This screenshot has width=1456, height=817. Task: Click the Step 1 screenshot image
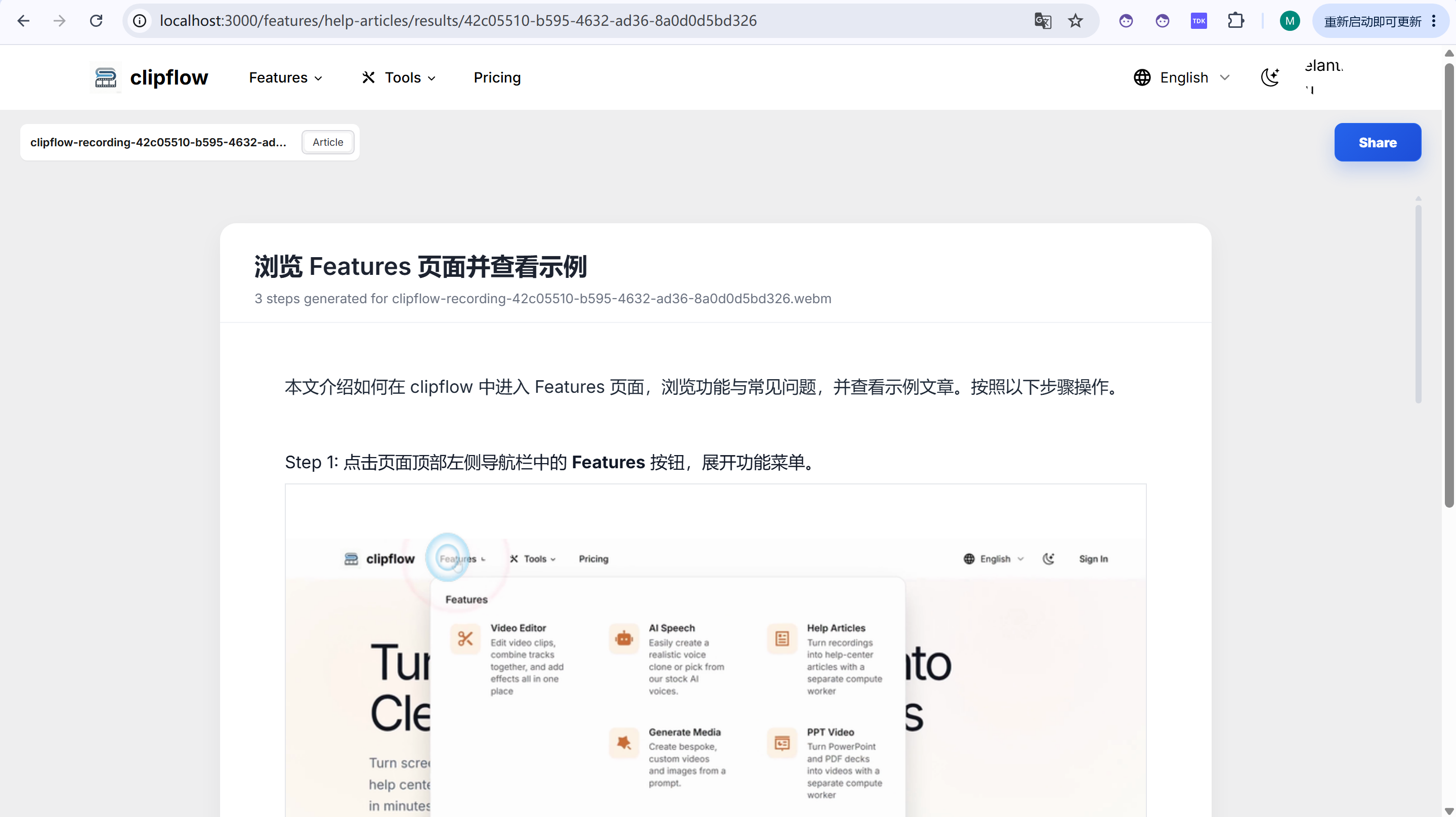715,650
